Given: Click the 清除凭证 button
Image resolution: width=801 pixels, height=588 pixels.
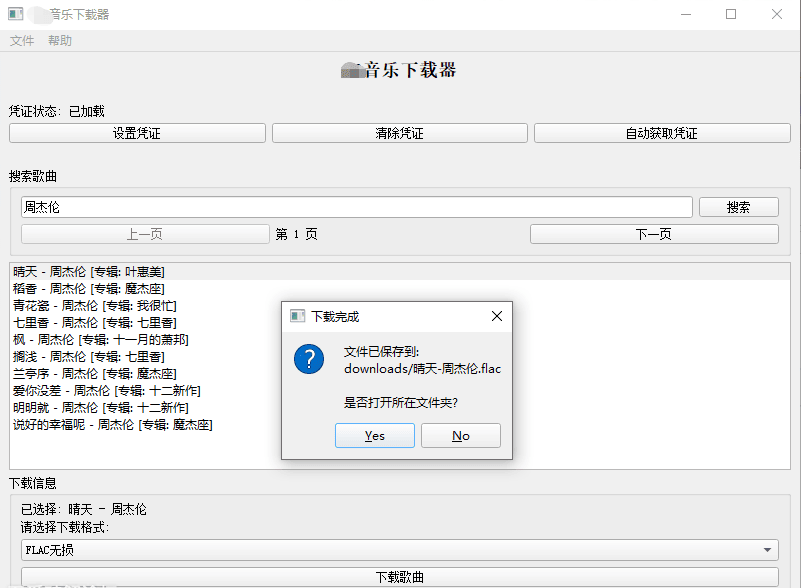Looking at the screenshot, I should 399,133.
